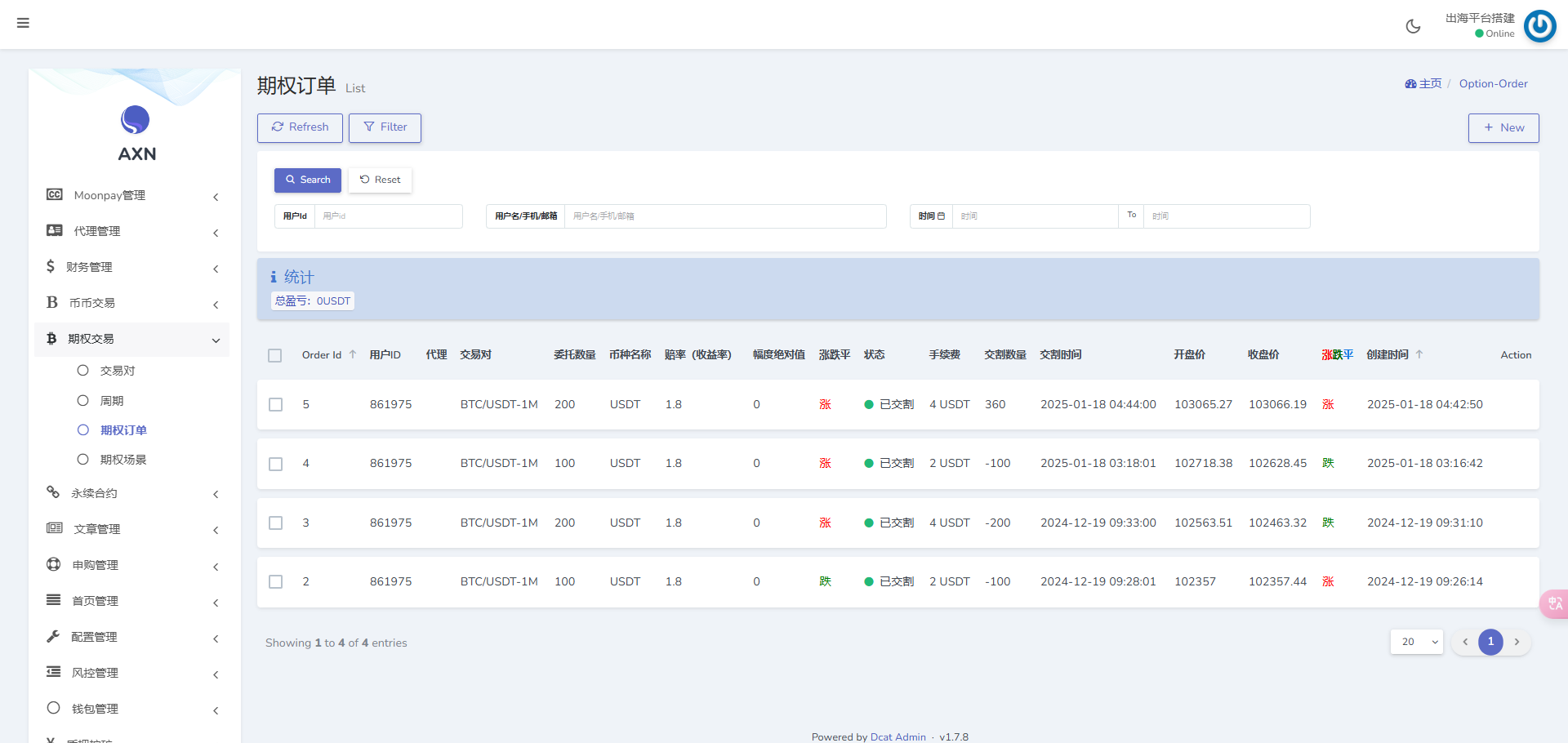The image size is (1568, 743).
Task: Open the page size dropdown showing 20
Action: point(1417,642)
